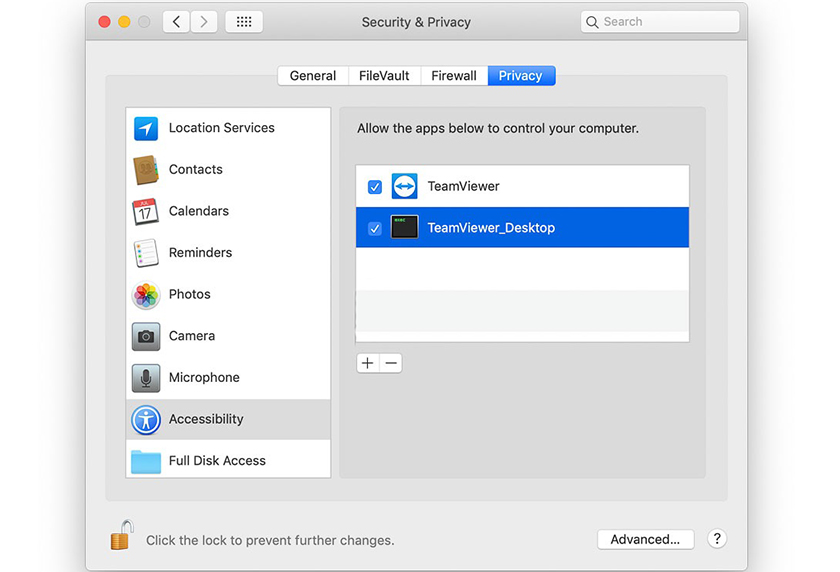The image size is (840, 572).
Task: Select the "Accessibility" label
Action: [206, 419]
